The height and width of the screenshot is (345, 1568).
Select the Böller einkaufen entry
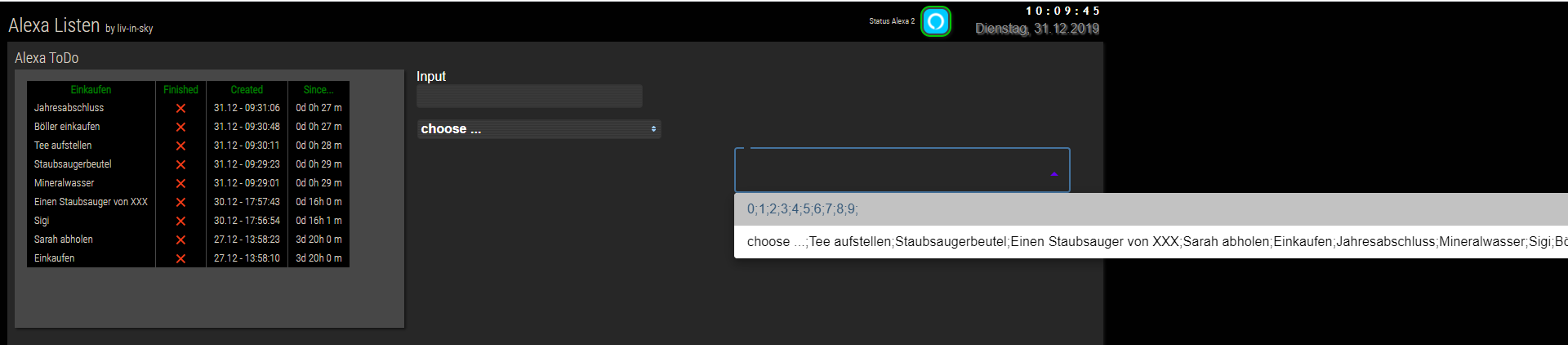coord(67,127)
